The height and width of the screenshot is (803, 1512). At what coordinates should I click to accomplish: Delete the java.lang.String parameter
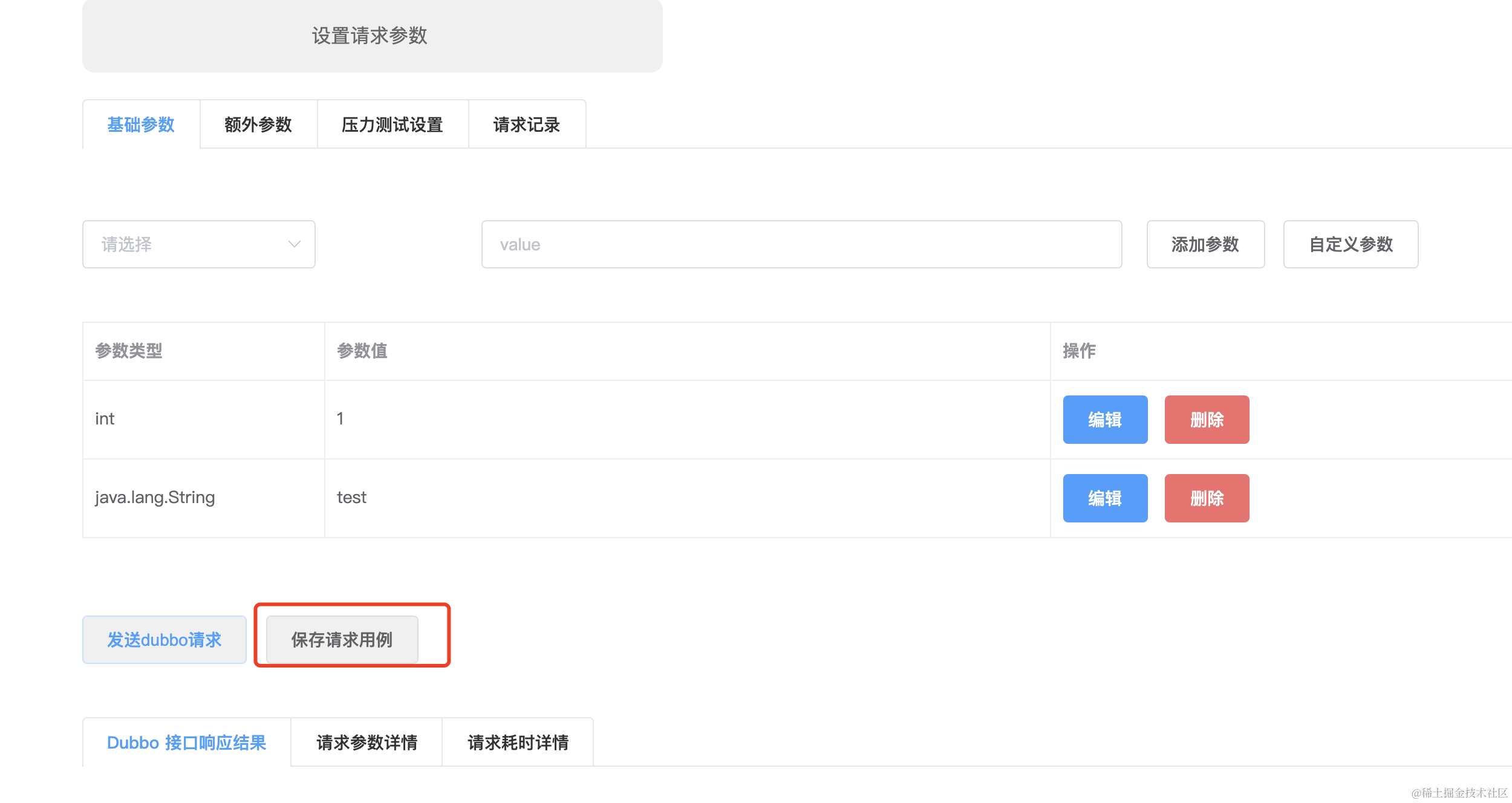pyautogui.click(x=1206, y=498)
